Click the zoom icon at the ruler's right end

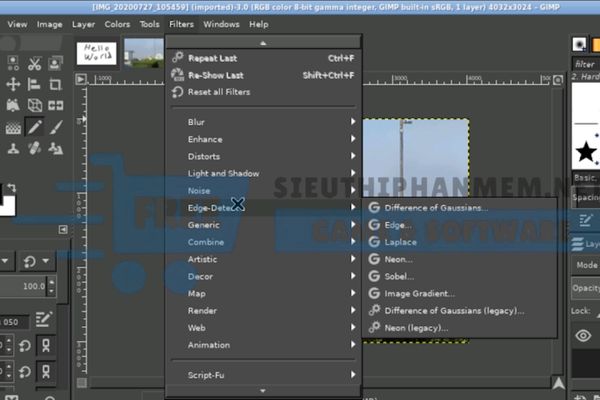pos(558,80)
